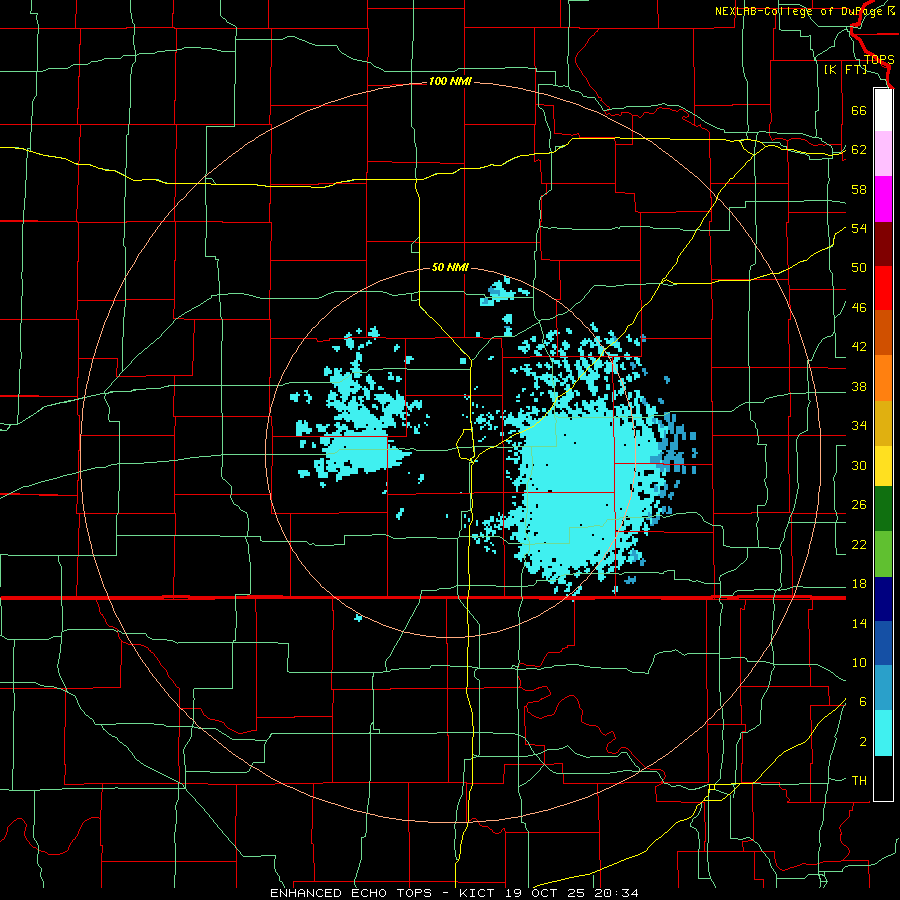Select the light green 22 kft legend swatch
The height and width of the screenshot is (900, 900).
coord(883,554)
